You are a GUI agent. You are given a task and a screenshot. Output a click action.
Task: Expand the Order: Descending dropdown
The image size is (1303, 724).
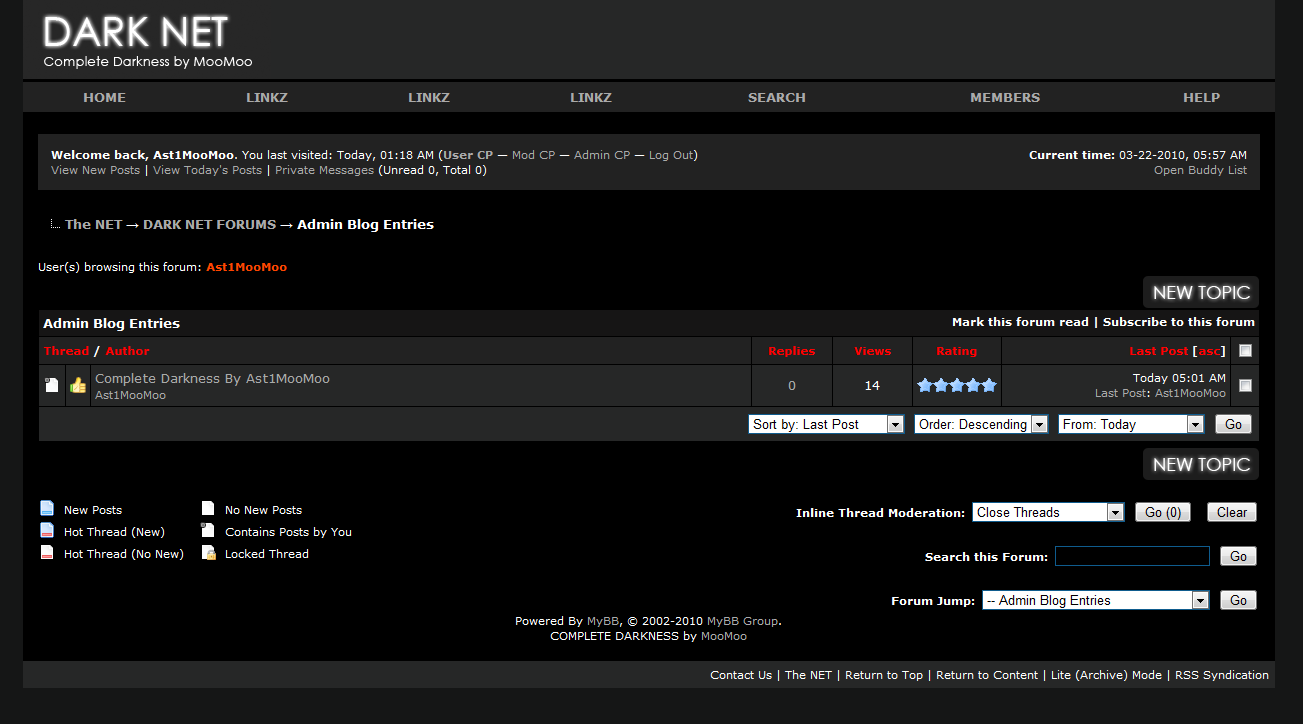(980, 424)
